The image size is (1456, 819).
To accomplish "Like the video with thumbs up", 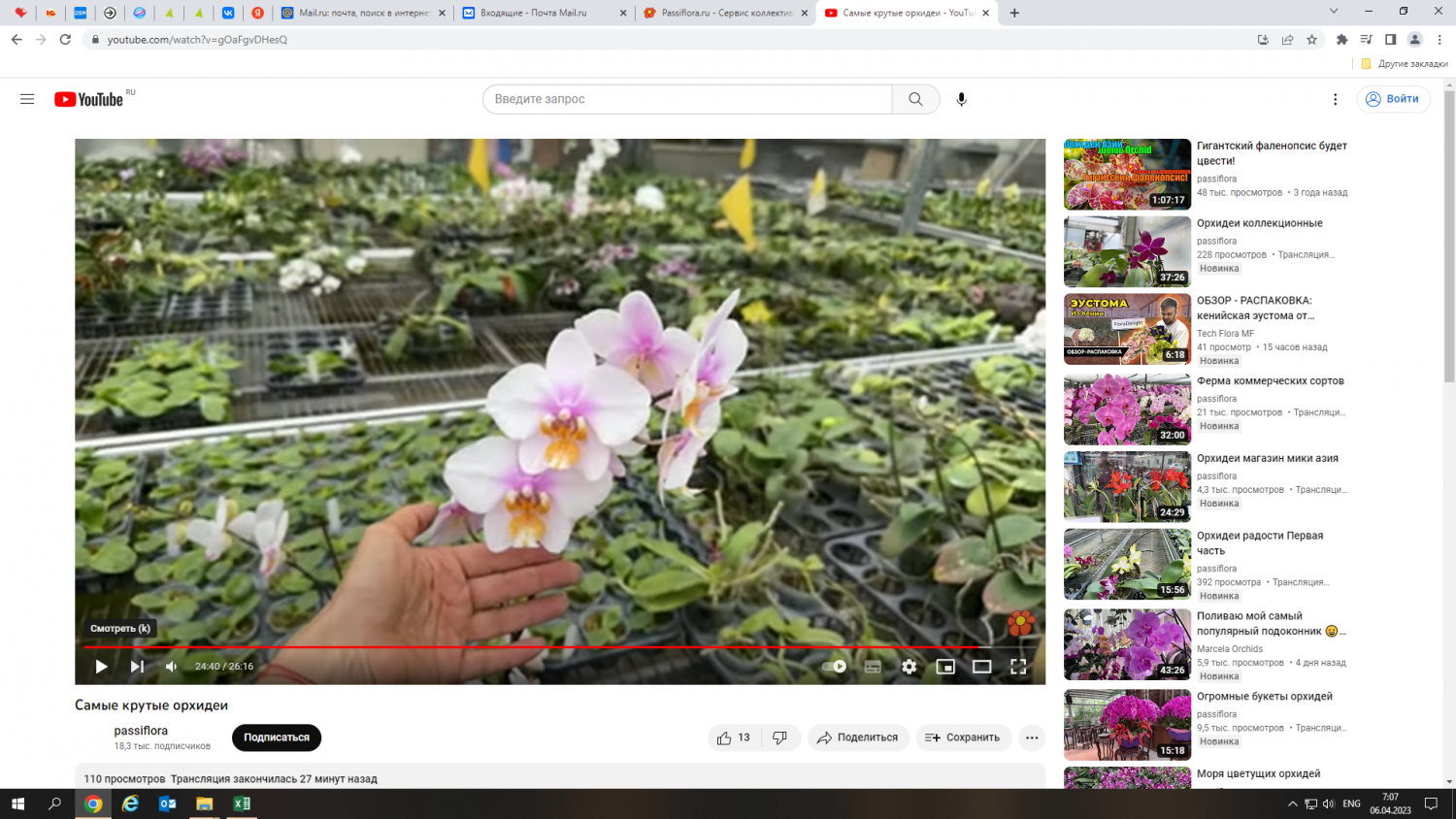I will 735,737.
